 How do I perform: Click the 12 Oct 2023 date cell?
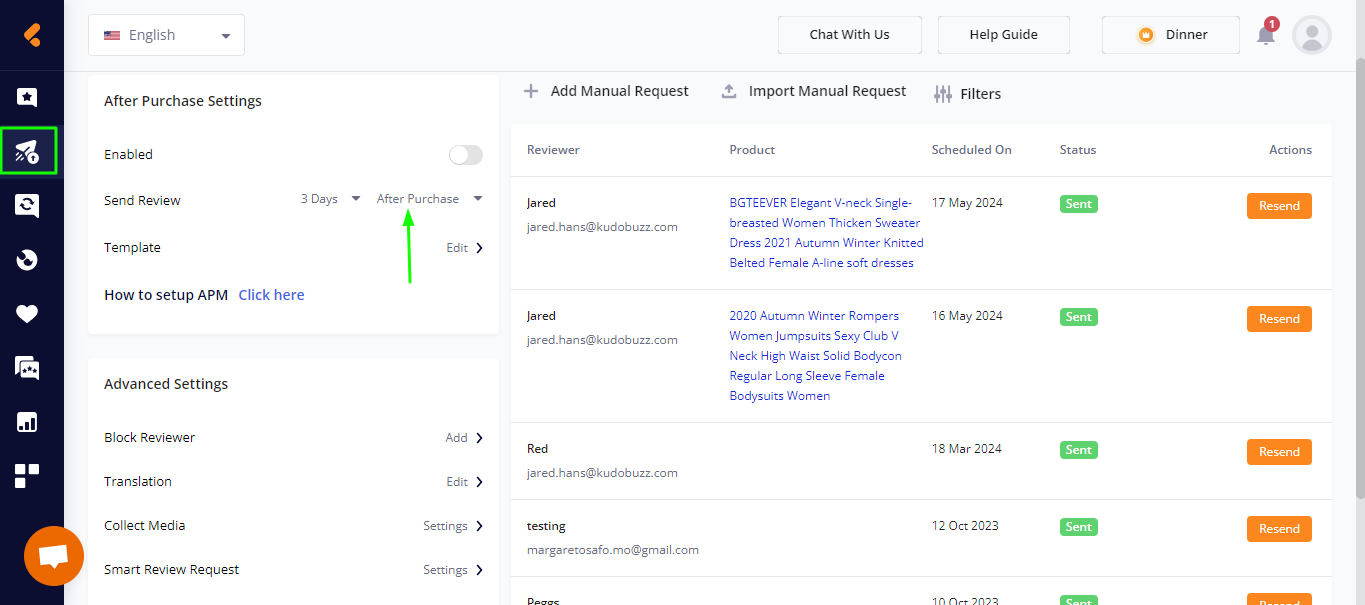(965, 526)
